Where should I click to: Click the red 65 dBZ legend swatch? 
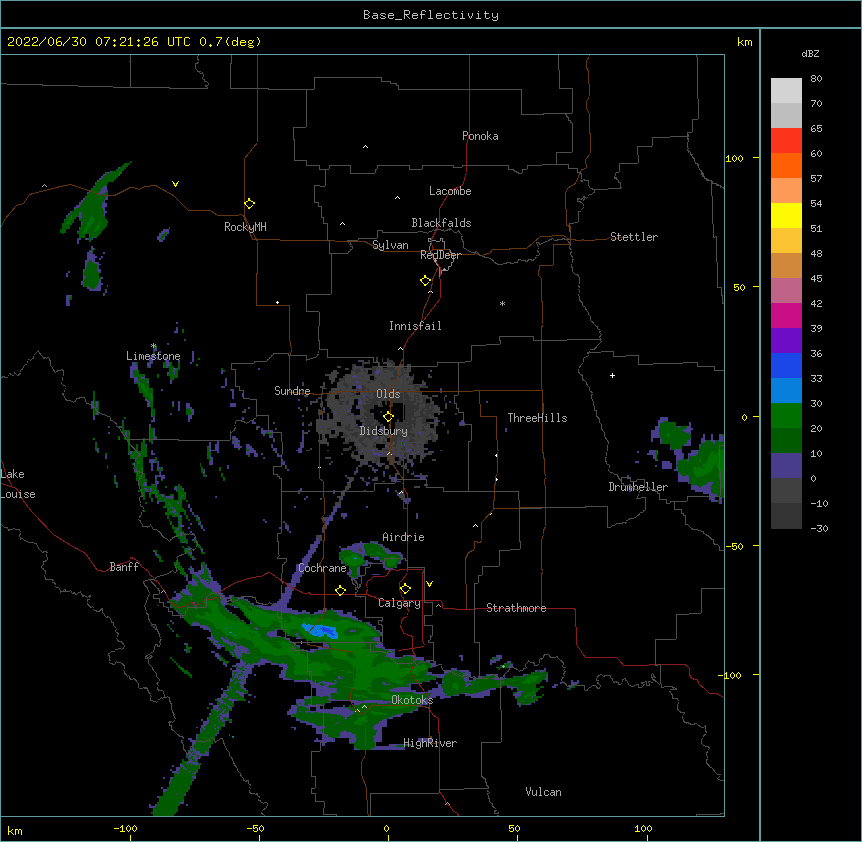(x=786, y=141)
